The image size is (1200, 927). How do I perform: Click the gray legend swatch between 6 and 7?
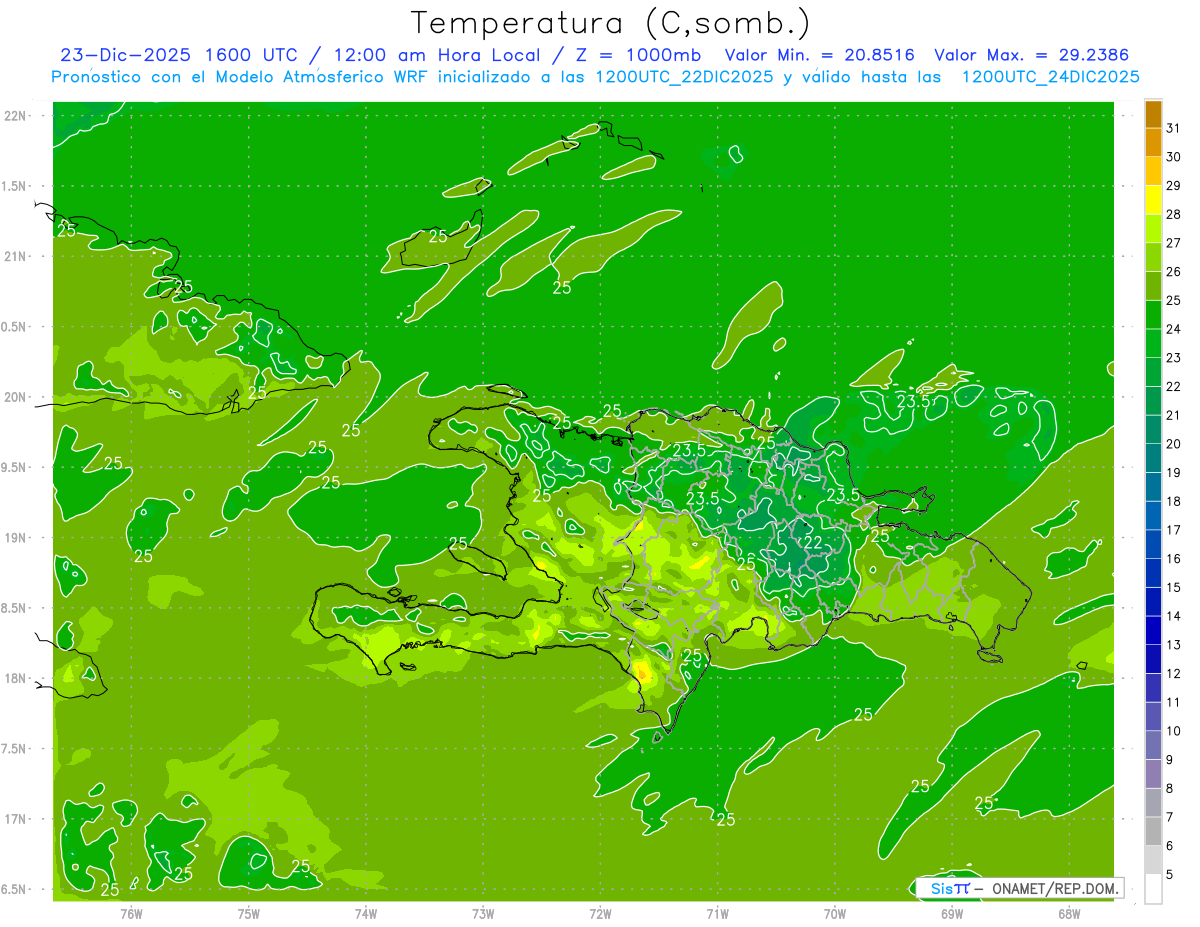click(x=1153, y=831)
